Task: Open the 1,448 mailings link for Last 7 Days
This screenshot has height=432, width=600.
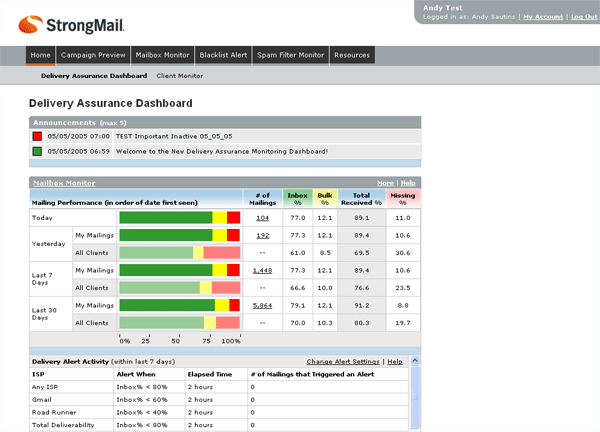Action: tap(262, 271)
